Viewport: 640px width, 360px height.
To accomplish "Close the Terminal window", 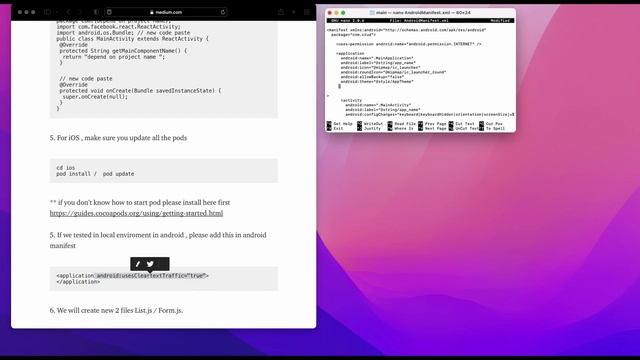I will (330, 13).
